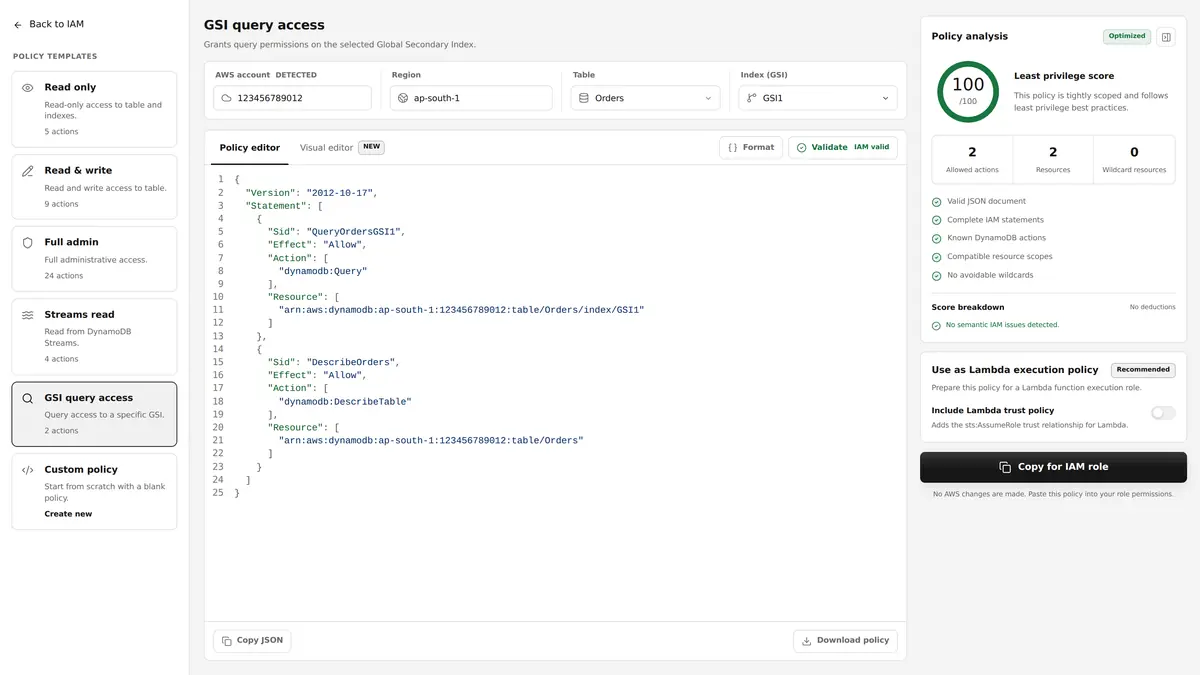Click the check-circle icon on Validate button

pyautogui.click(x=801, y=147)
